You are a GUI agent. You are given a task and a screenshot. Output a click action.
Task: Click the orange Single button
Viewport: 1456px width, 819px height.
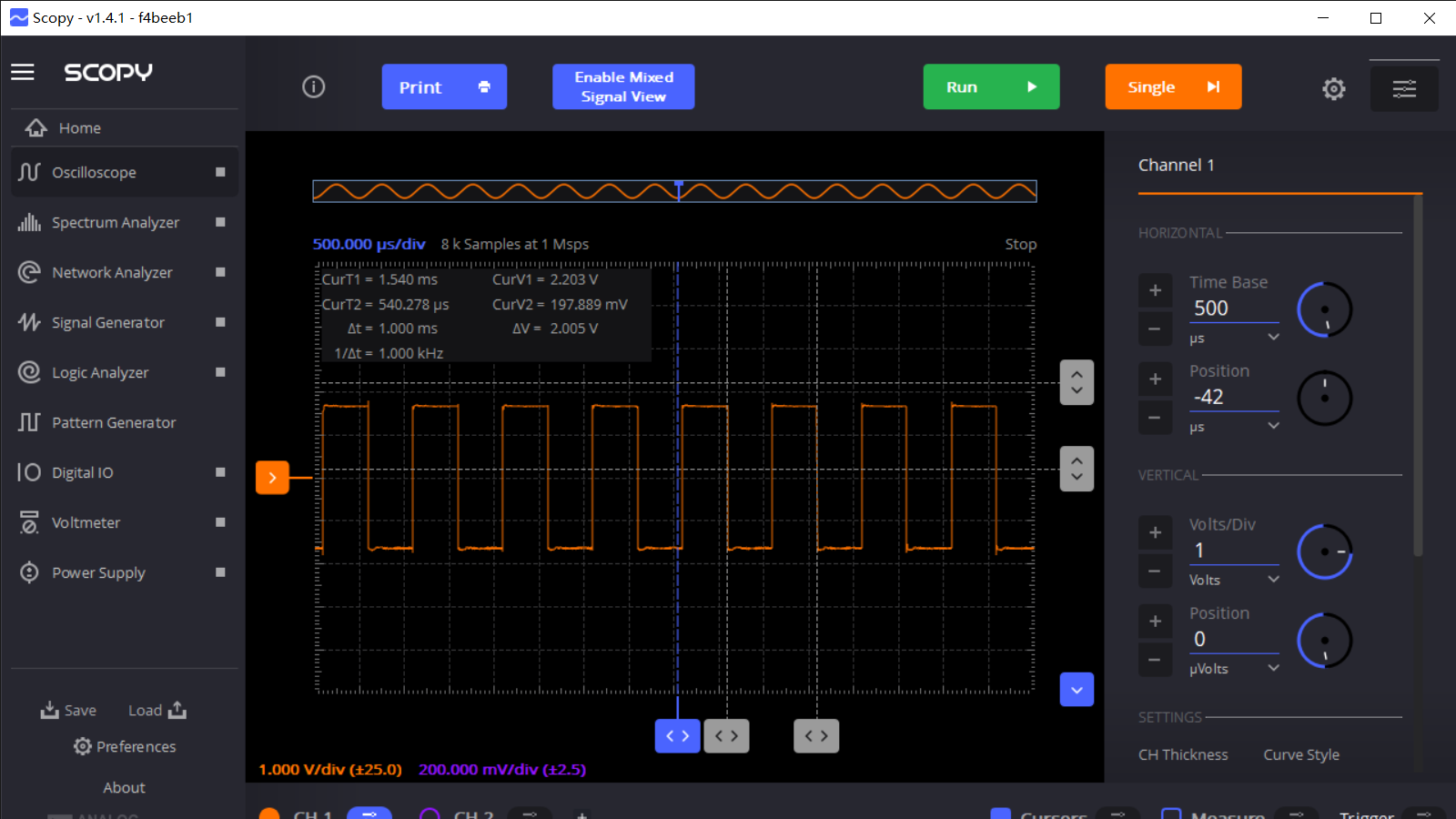click(1173, 87)
